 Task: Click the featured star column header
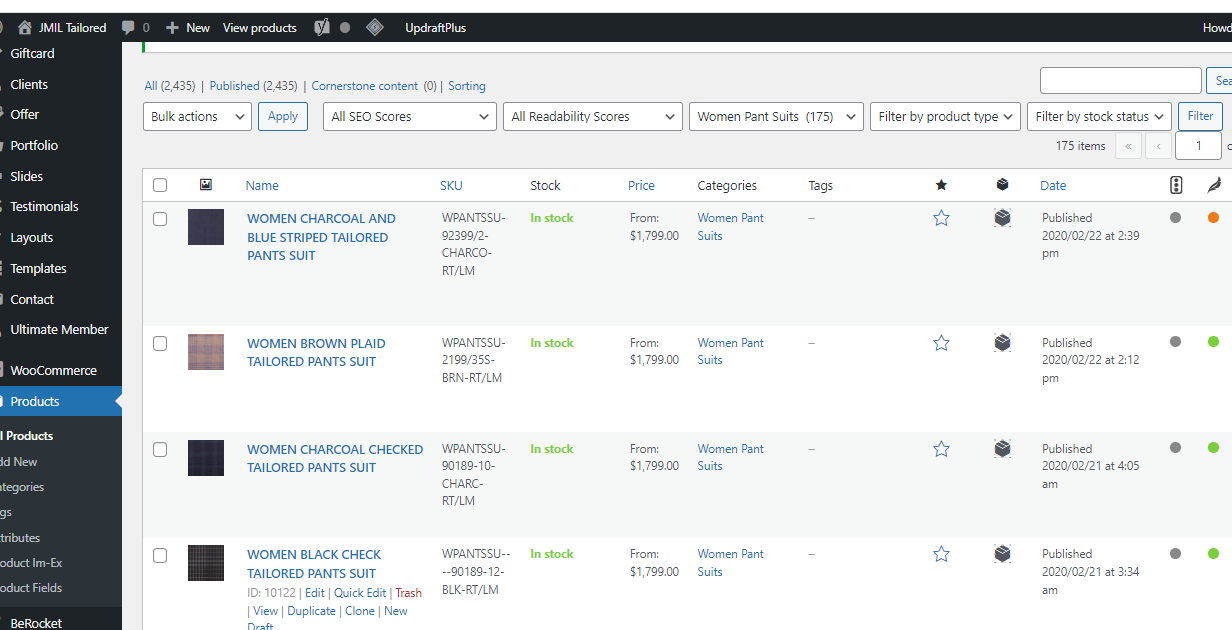coord(941,185)
